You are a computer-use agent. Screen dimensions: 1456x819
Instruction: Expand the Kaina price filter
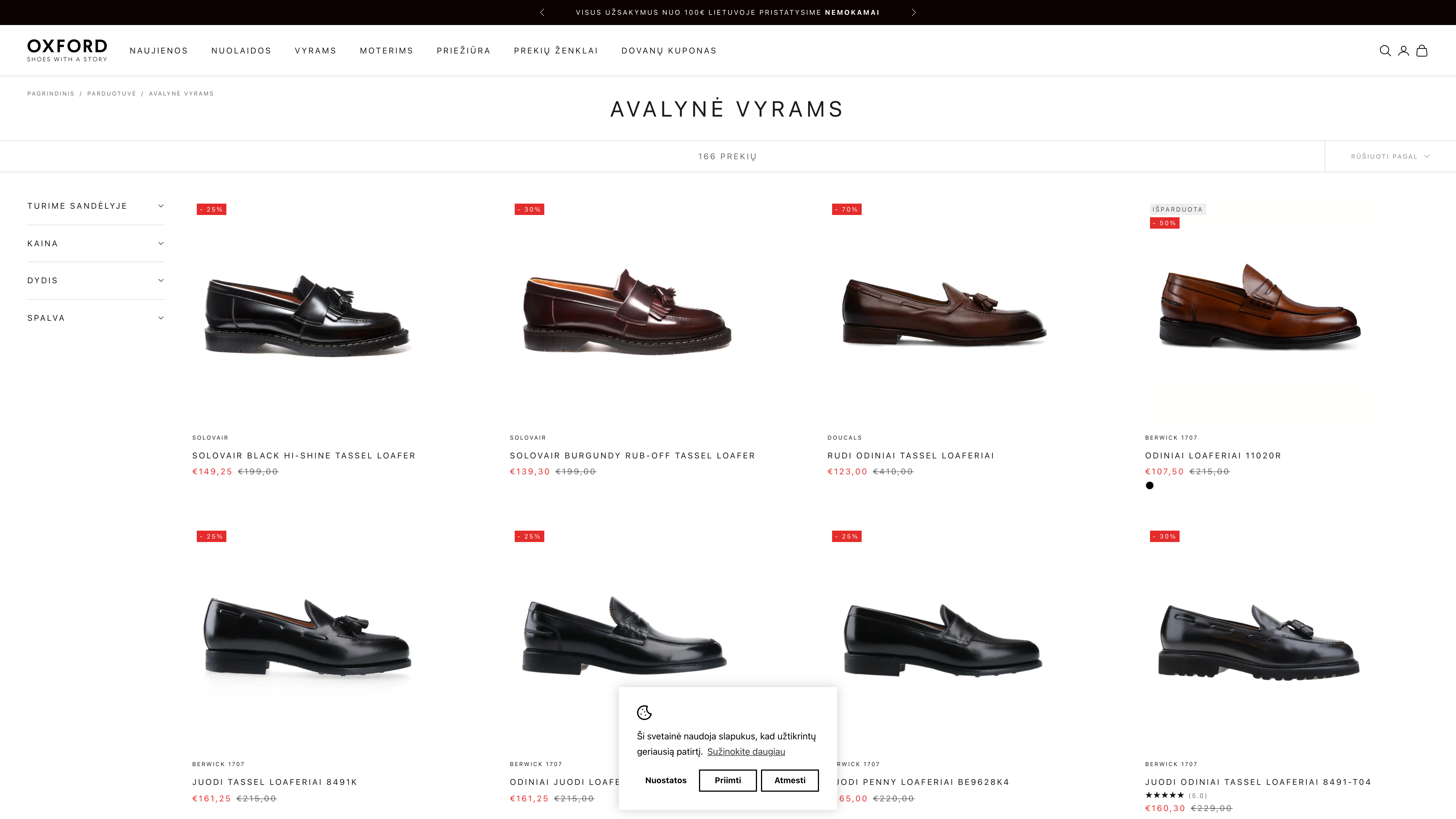[95, 244]
